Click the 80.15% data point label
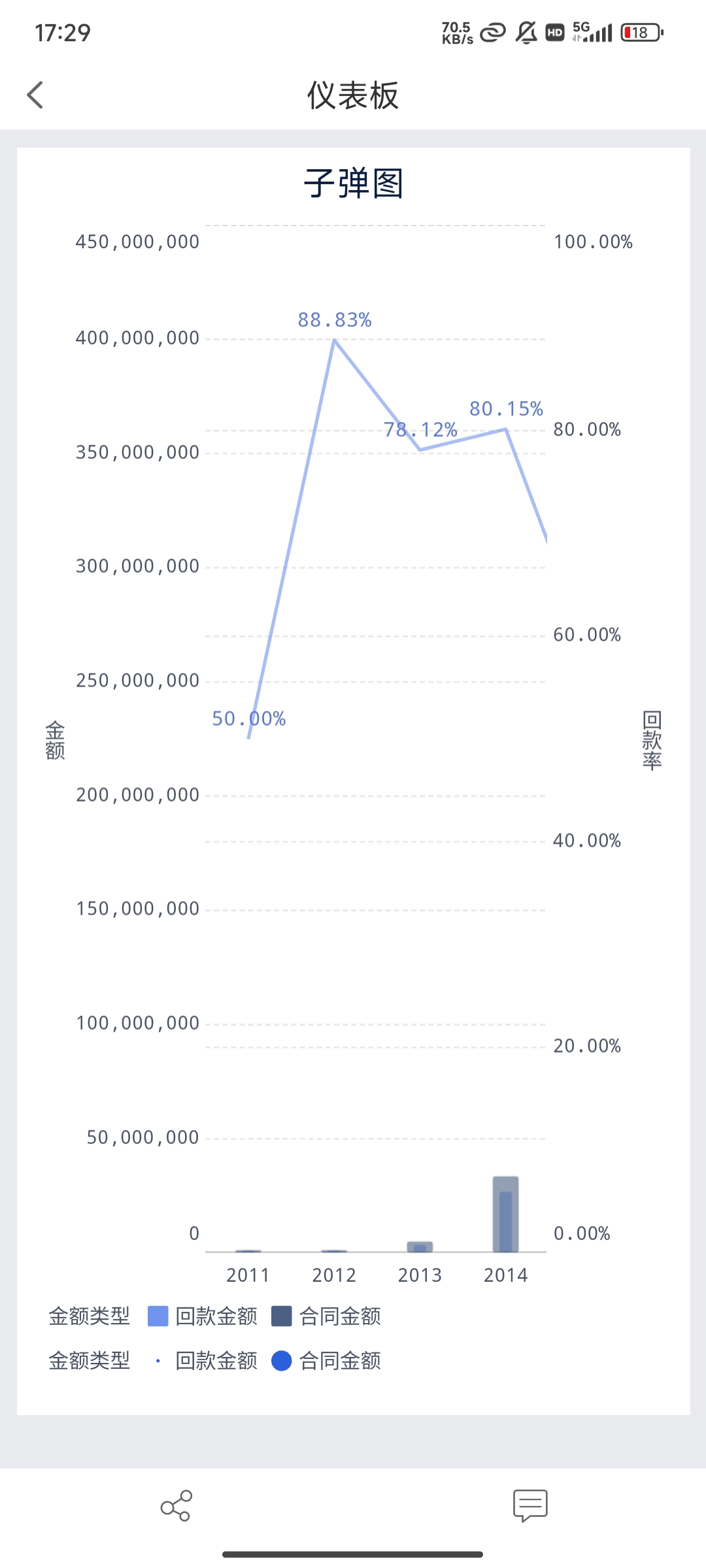 click(x=507, y=409)
